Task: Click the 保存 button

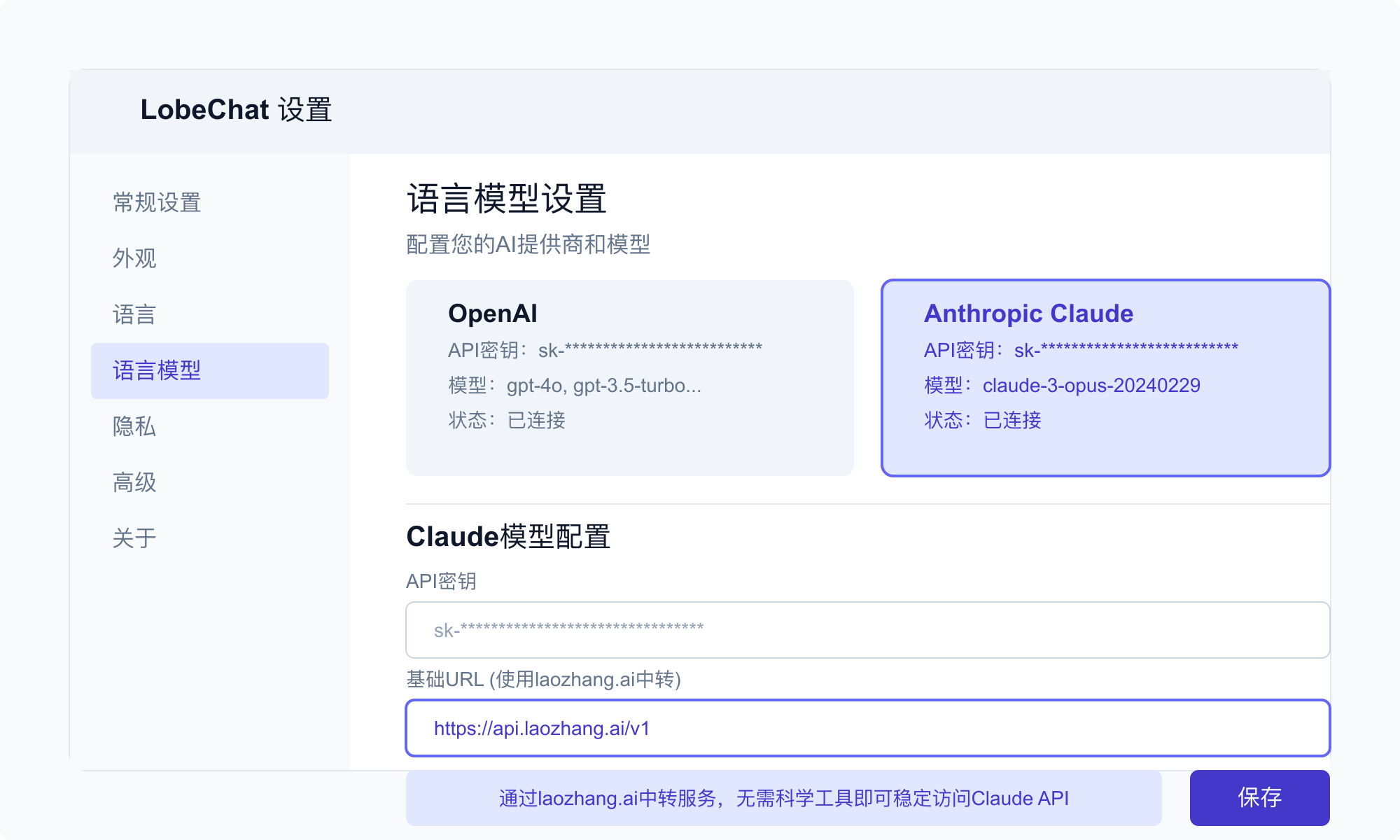Action: coord(1260,798)
